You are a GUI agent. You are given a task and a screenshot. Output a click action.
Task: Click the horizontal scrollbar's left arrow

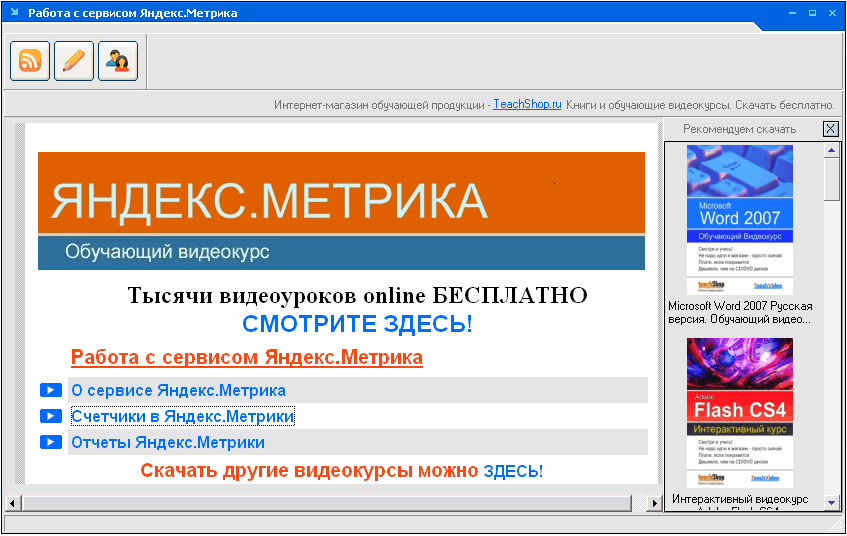point(12,502)
